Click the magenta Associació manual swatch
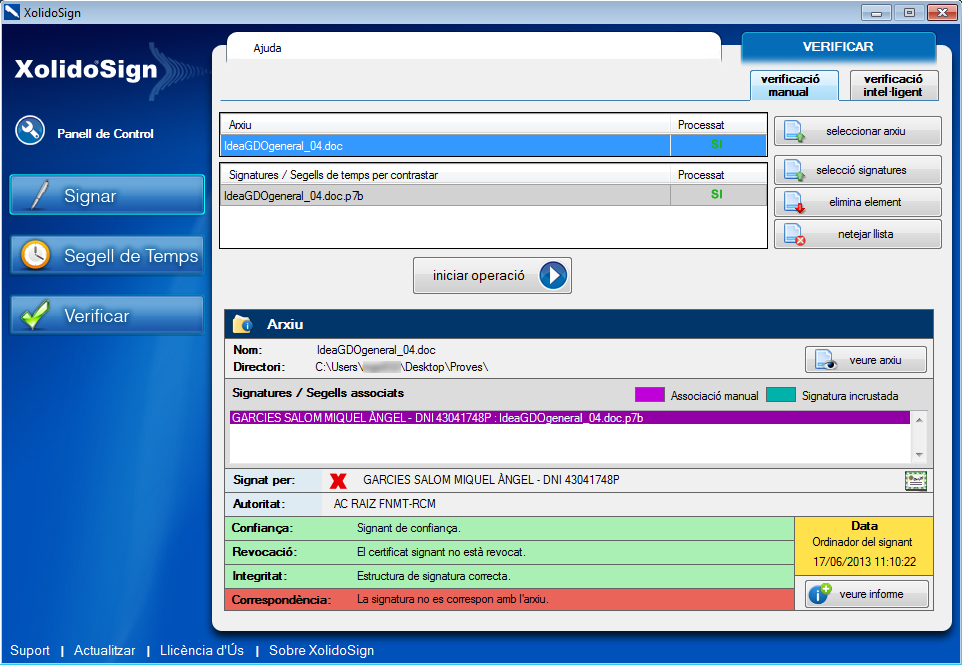Image resolution: width=962 pixels, height=665 pixels. 650,394
